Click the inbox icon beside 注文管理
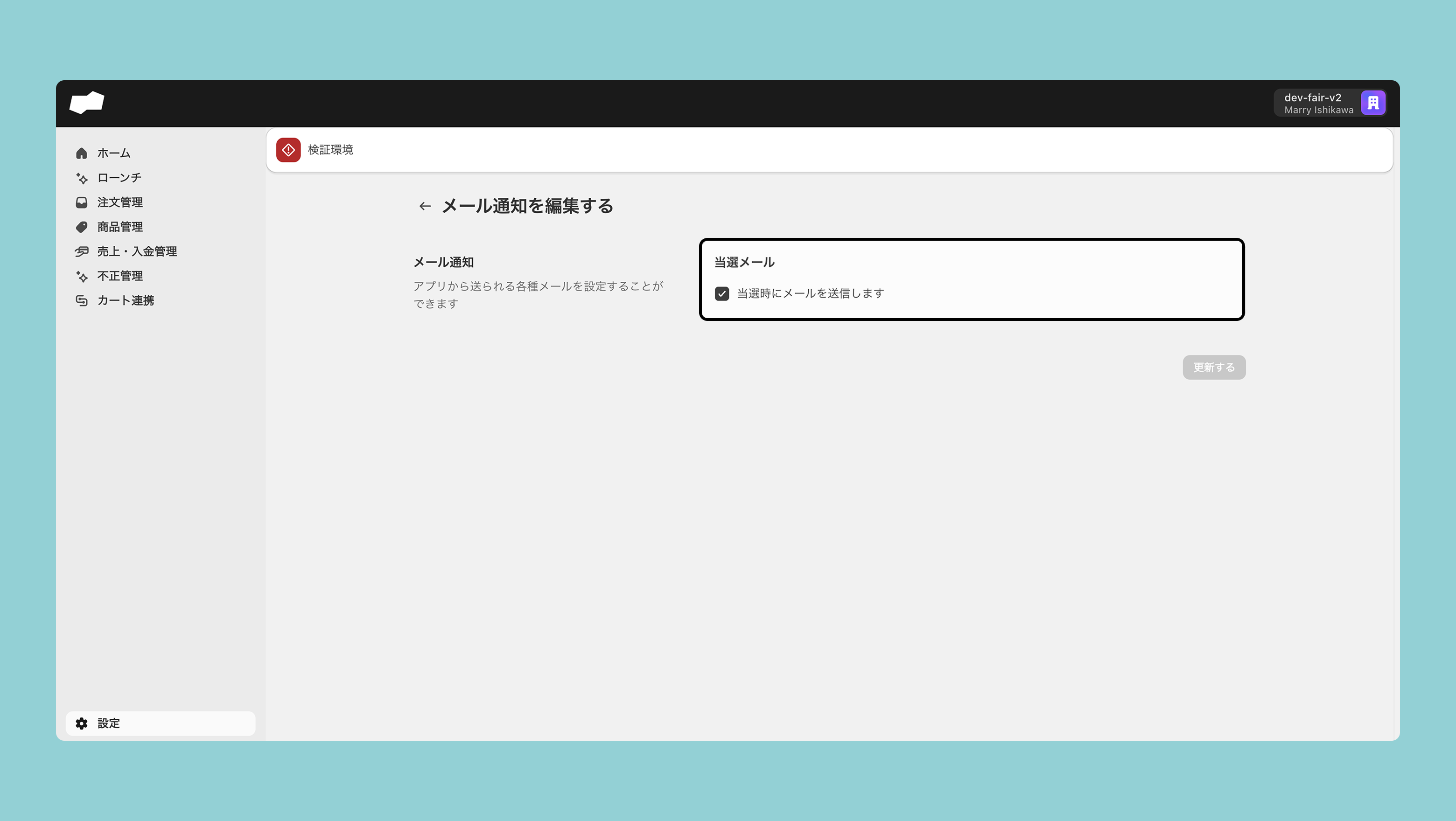Viewport: 1456px width, 821px height. (x=81, y=202)
